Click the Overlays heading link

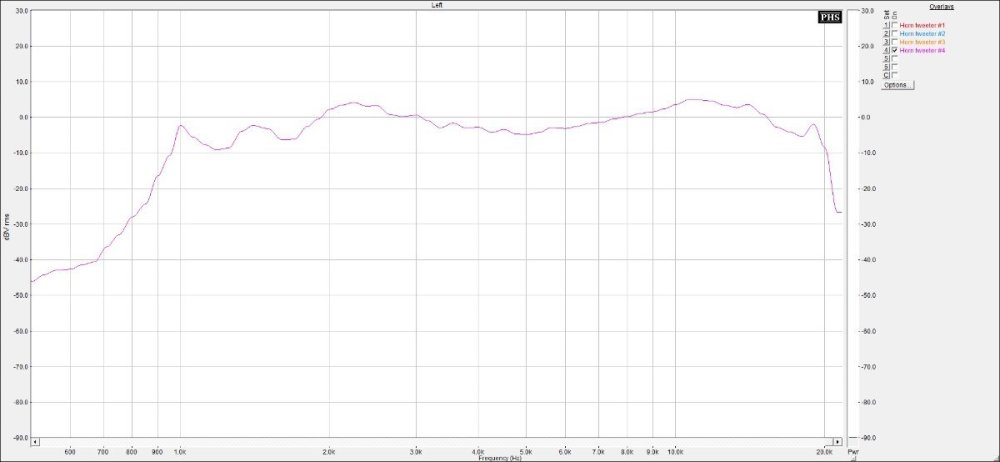click(x=944, y=6)
